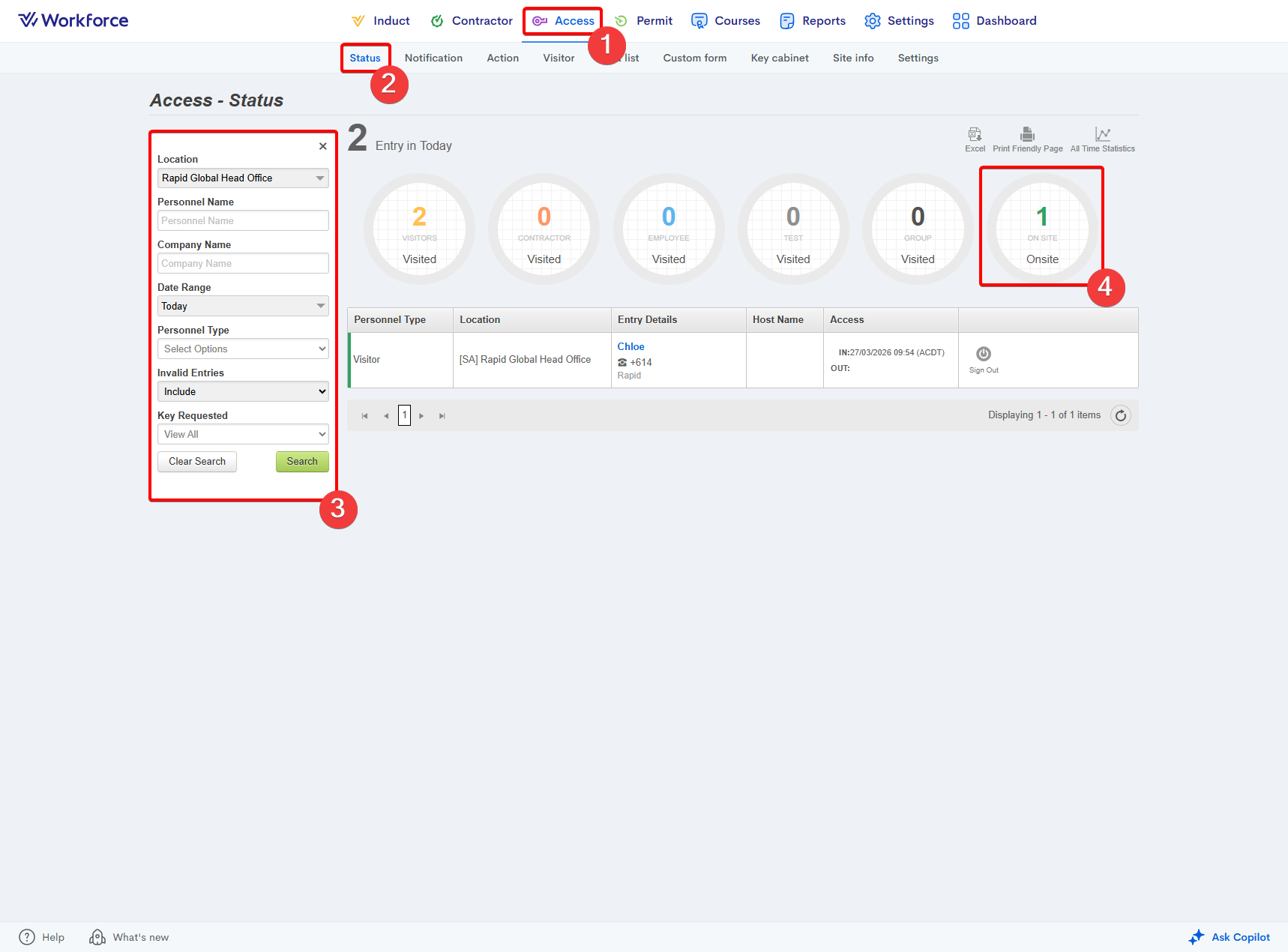
Task: Click the Personnel Name input field
Action: click(x=243, y=221)
